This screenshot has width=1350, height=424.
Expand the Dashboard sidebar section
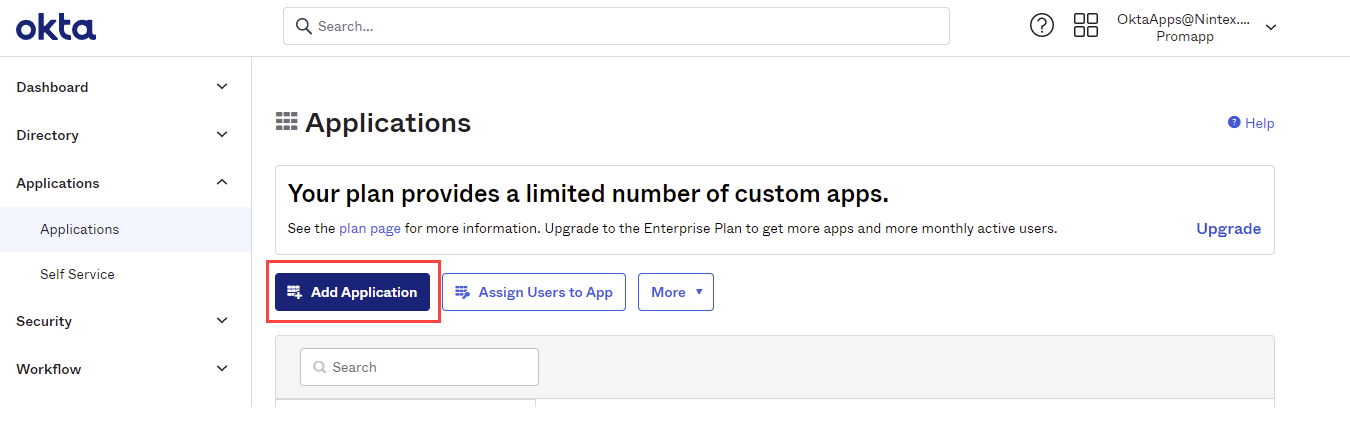222,87
